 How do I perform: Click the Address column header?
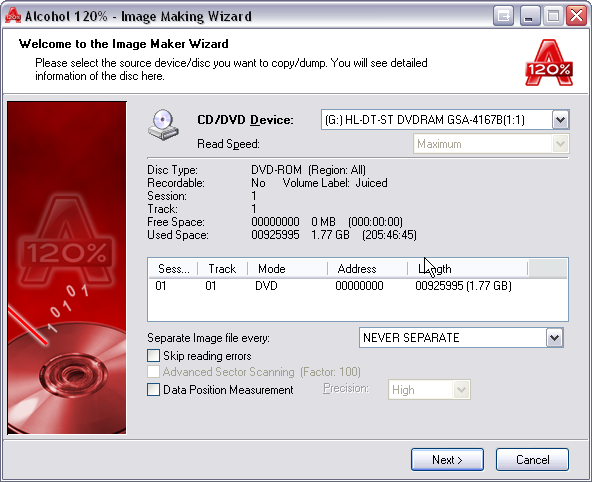[x=367, y=269]
